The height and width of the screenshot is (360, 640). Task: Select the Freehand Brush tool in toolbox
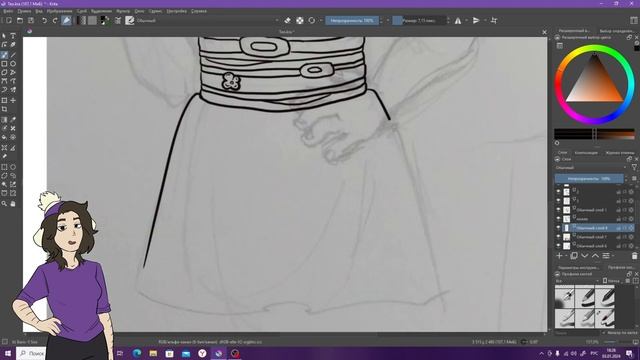[4, 55]
